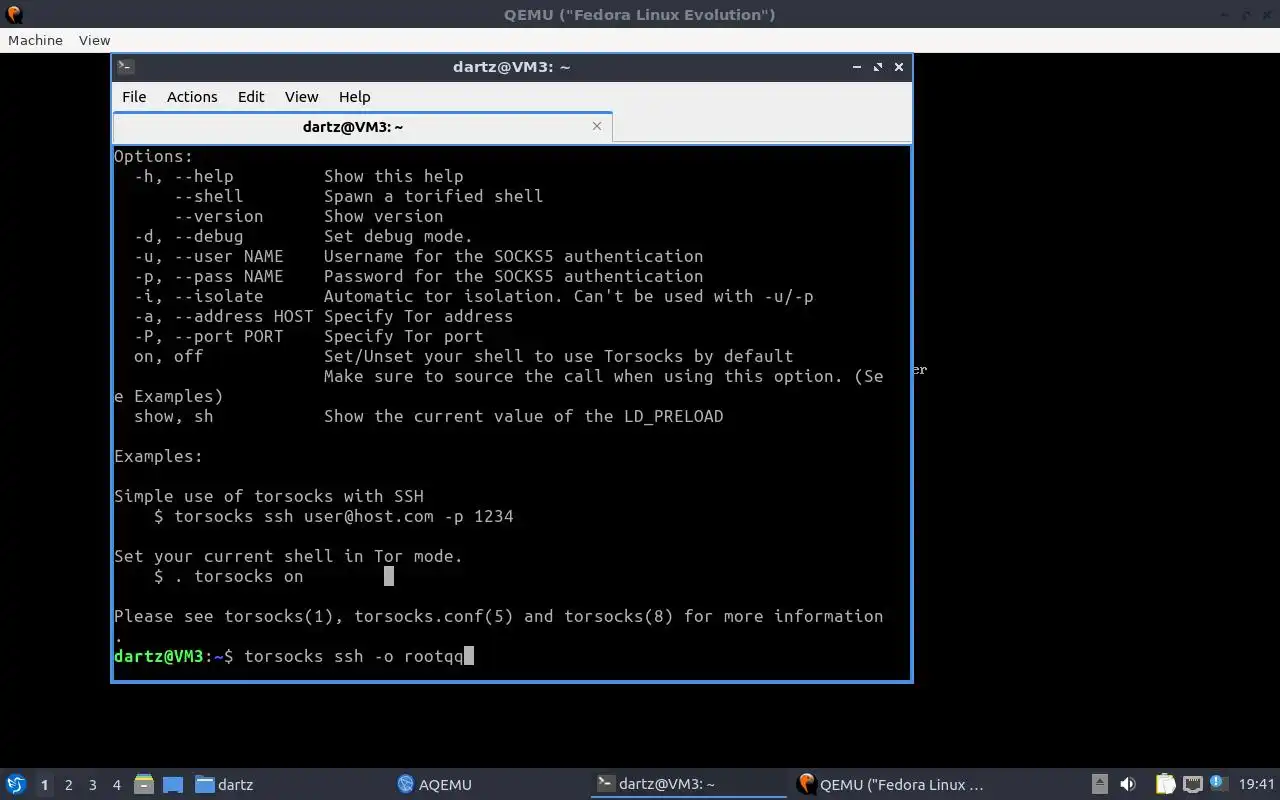Screen dimensions: 1280x800
Task: Click the '-a, --address HOST' option line
Action: pos(324,316)
